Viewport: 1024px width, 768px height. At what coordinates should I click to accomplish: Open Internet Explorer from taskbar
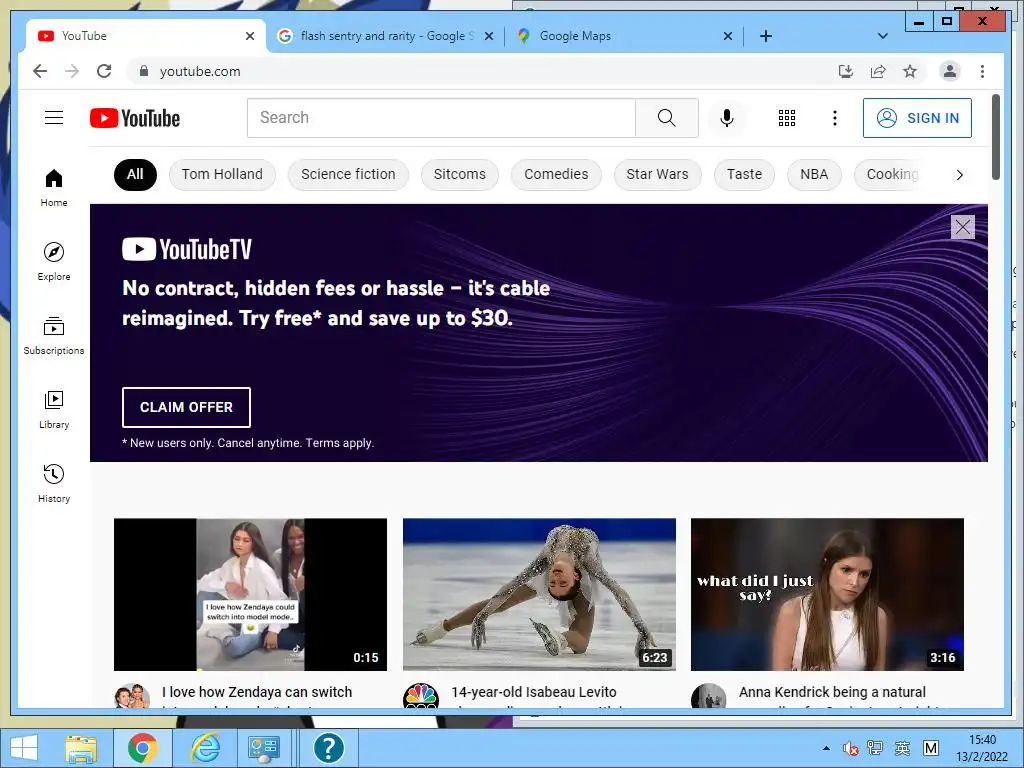coord(205,748)
